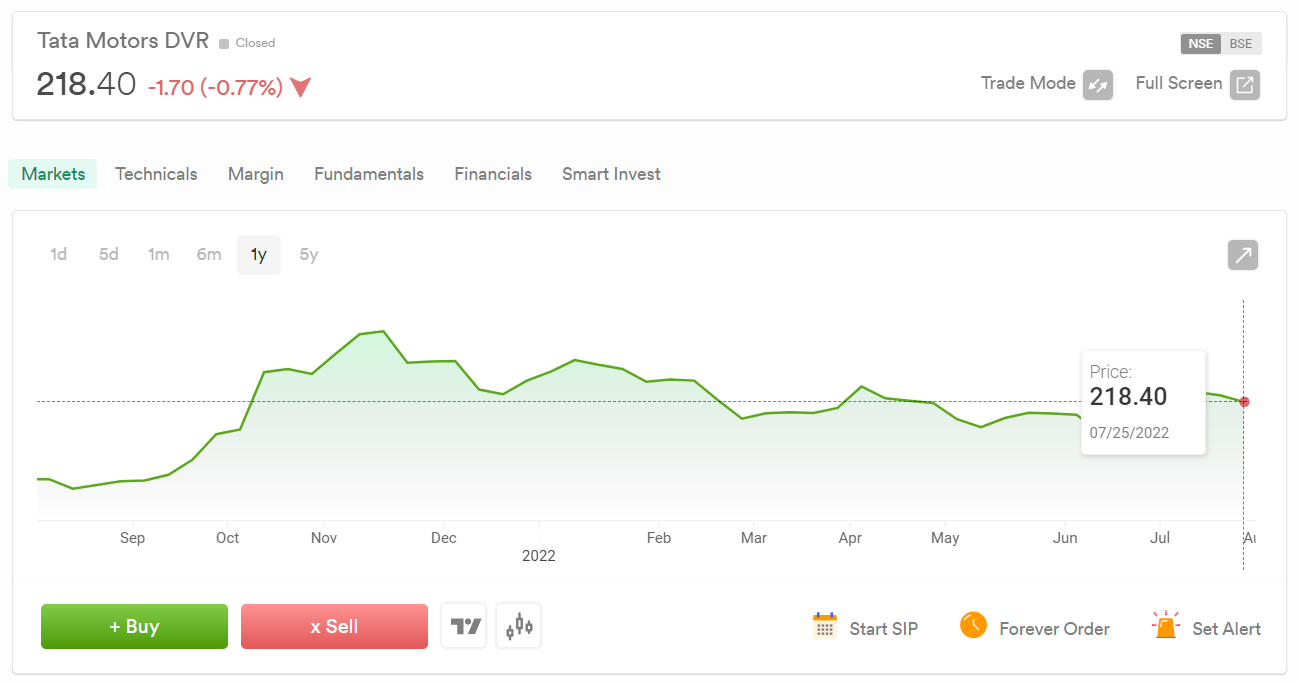Click the green + Buy button
This screenshot has height=683, width=1298.
click(x=134, y=627)
